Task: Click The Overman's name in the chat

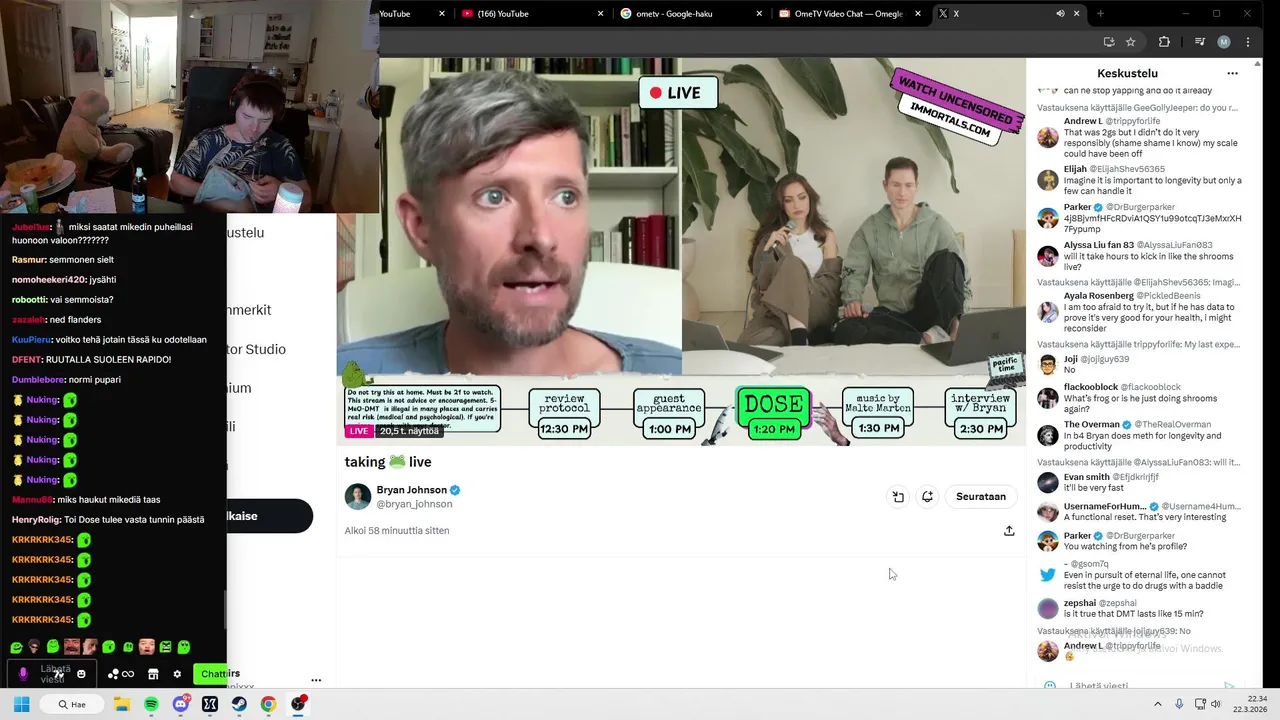Action: coord(1092,425)
